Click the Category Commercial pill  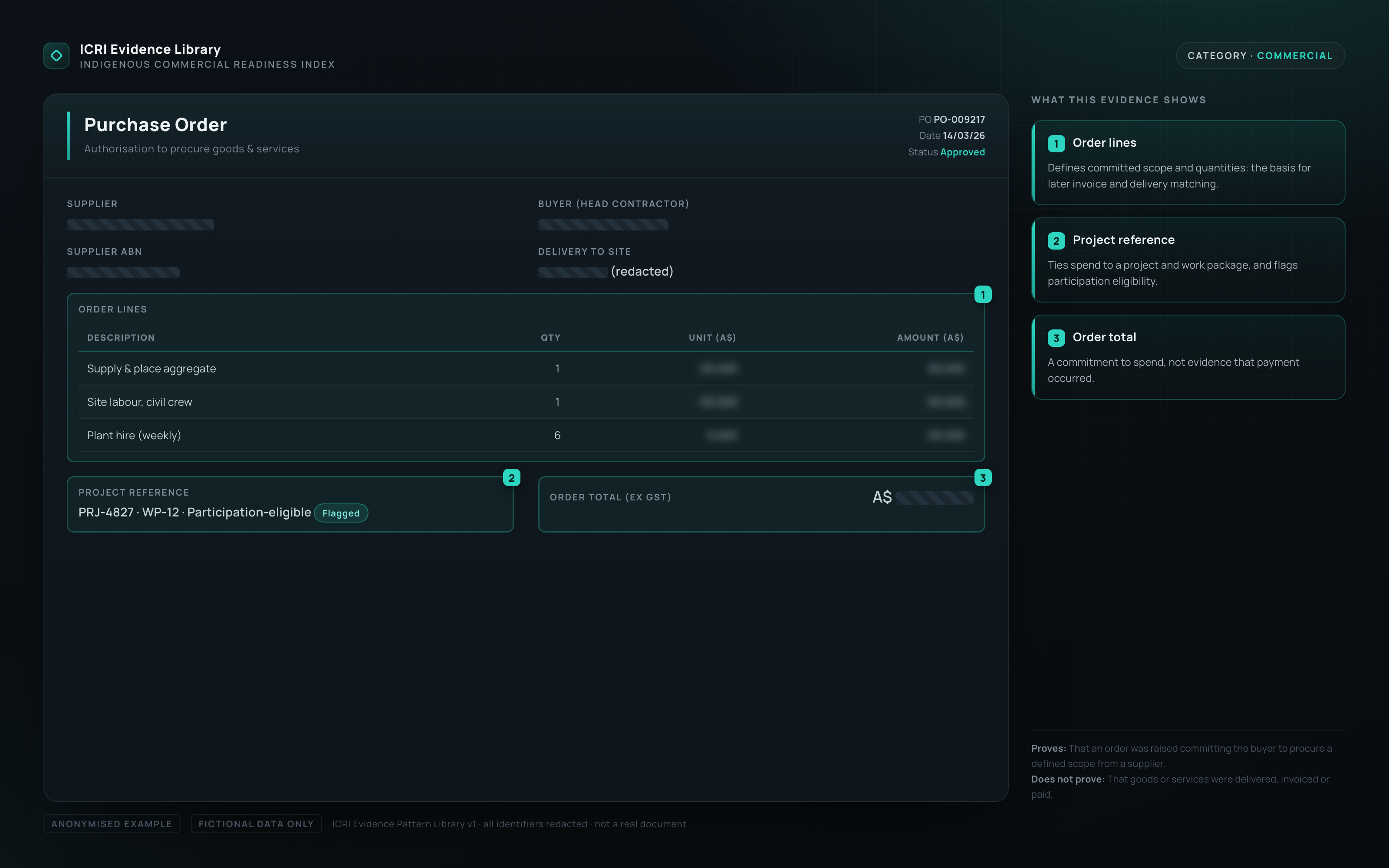click(1260, 56)
